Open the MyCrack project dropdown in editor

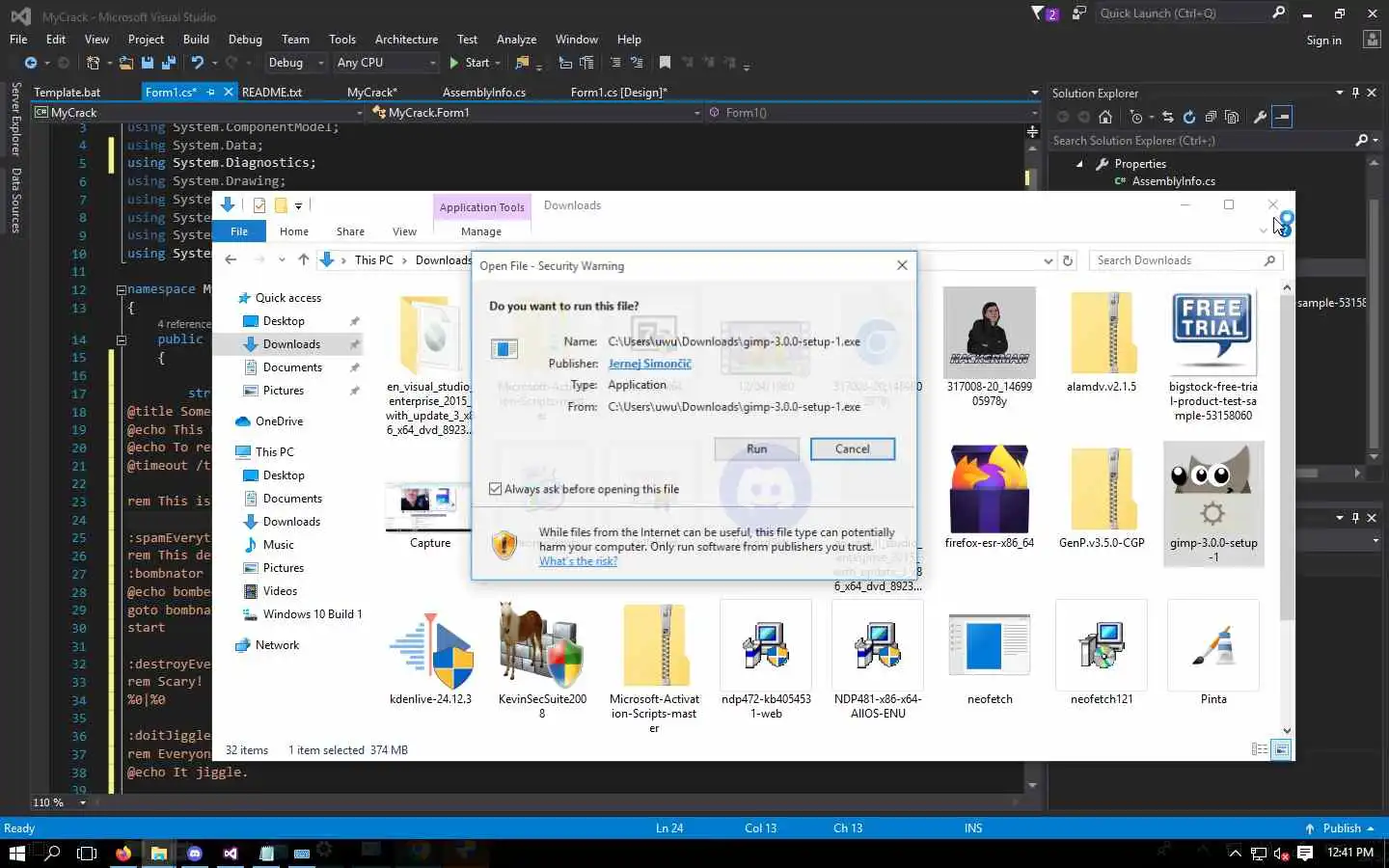point(199,113)
